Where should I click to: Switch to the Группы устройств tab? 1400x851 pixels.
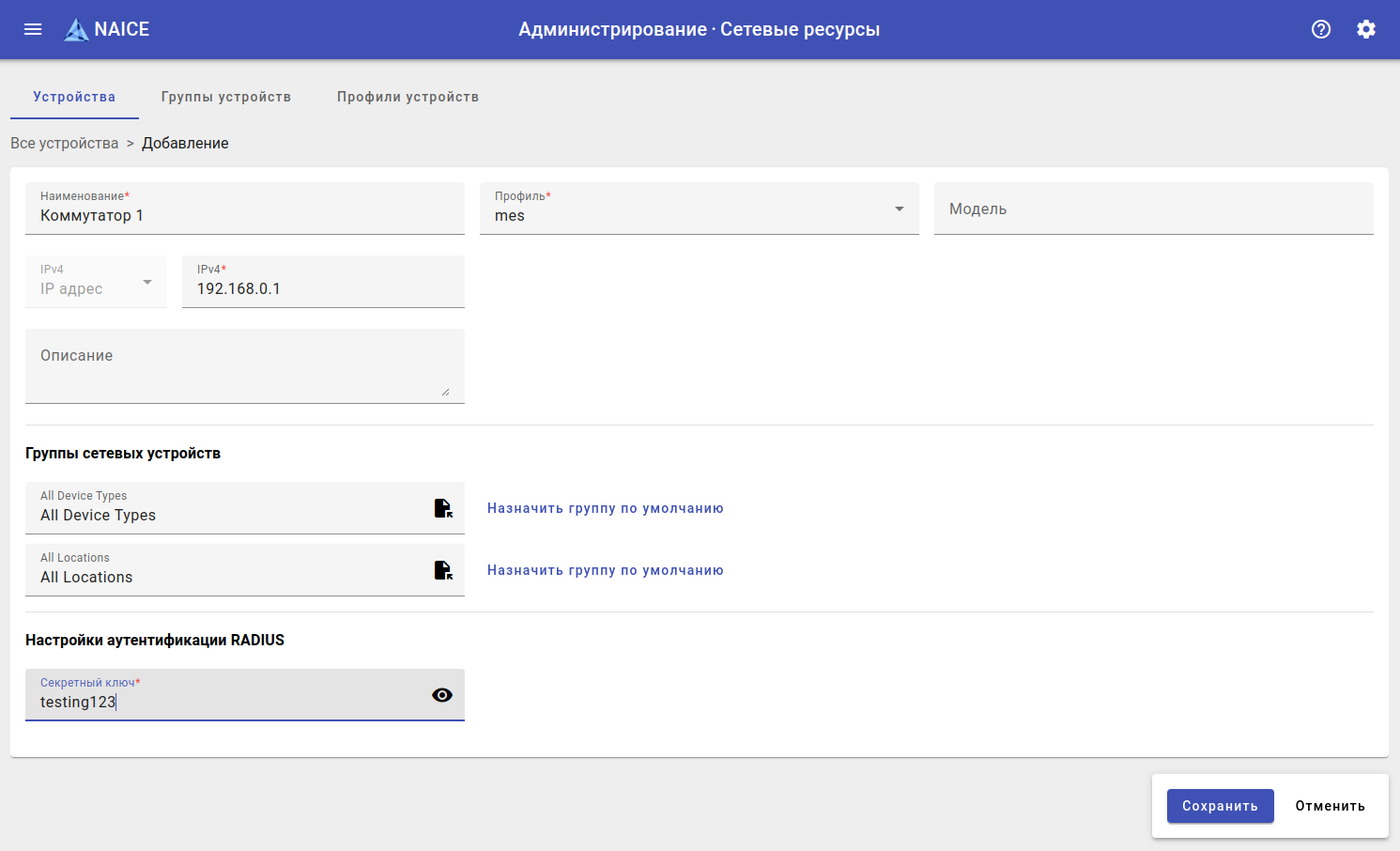pyautogui.click(x=225, y=97)
